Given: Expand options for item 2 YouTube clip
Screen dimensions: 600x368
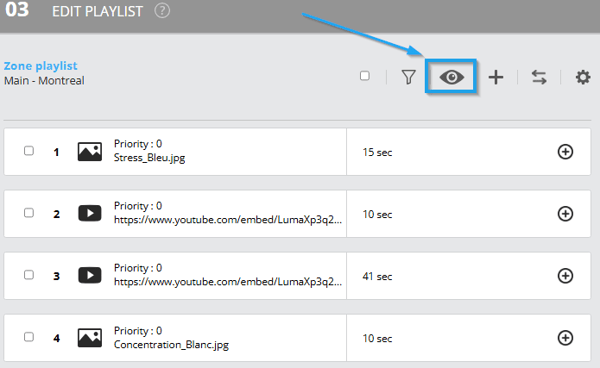Looking at the screenshot, I should (565, 214).
